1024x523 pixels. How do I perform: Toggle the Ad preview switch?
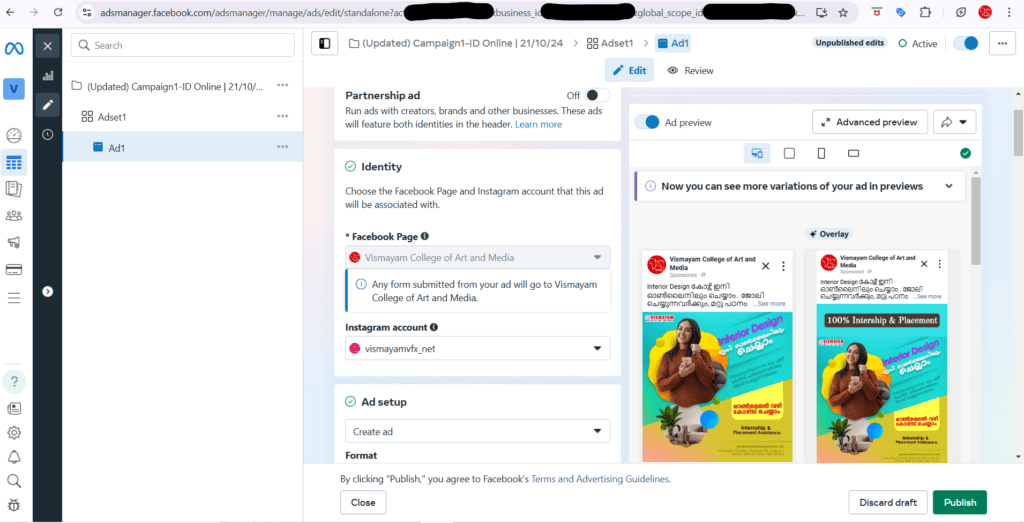click(647, 122)
